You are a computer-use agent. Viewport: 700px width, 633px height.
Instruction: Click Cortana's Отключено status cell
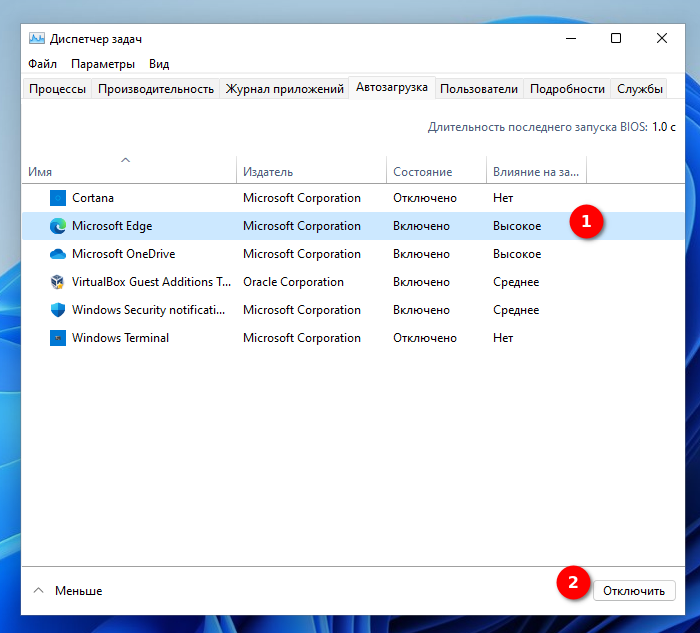tap(425, 198)
